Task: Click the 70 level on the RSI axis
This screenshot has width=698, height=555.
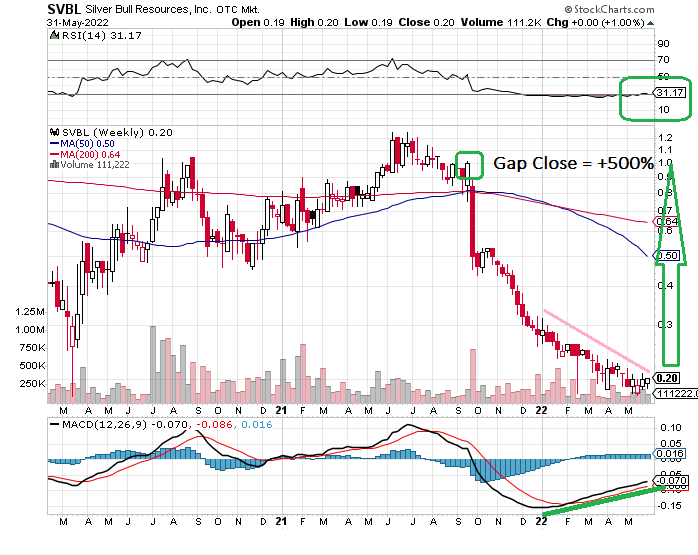Action: 663,60
